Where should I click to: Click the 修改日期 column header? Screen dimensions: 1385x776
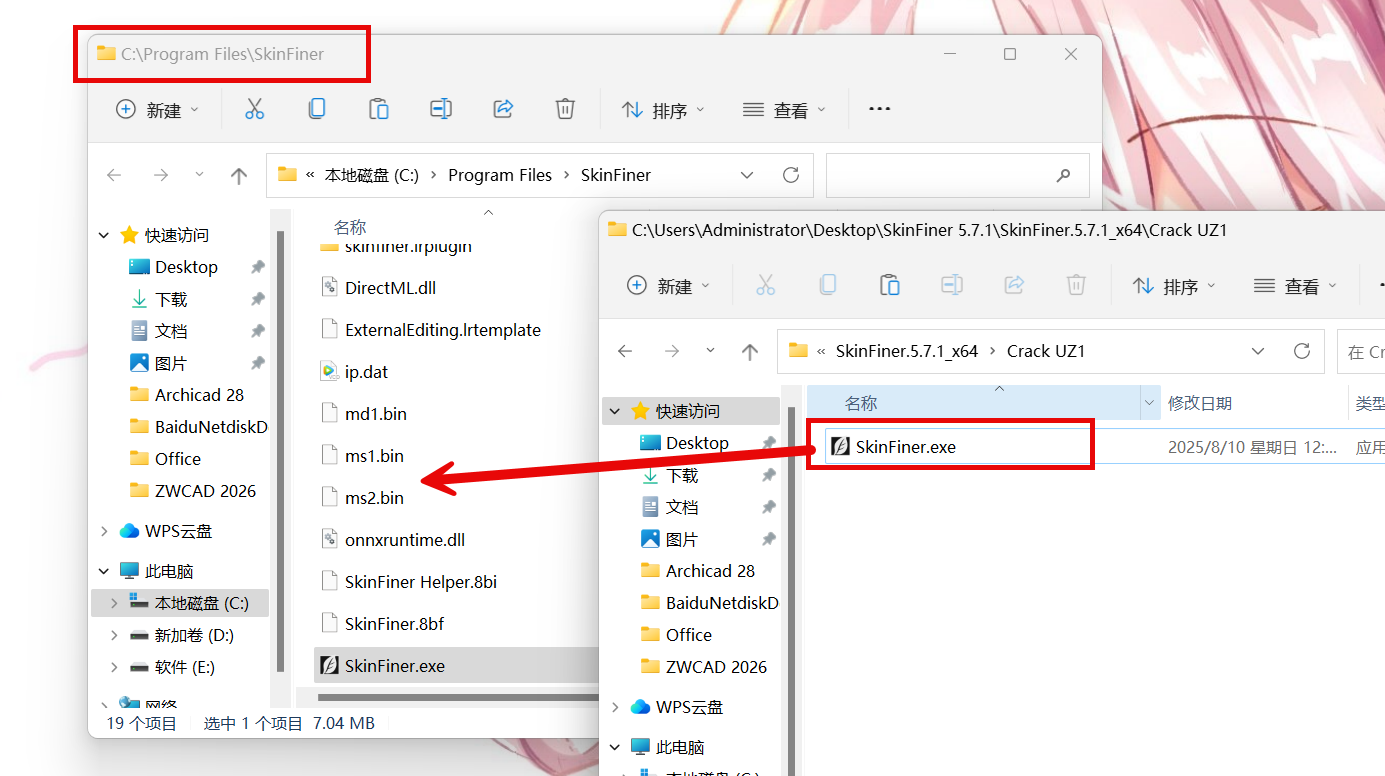[x=1200, y=403]
